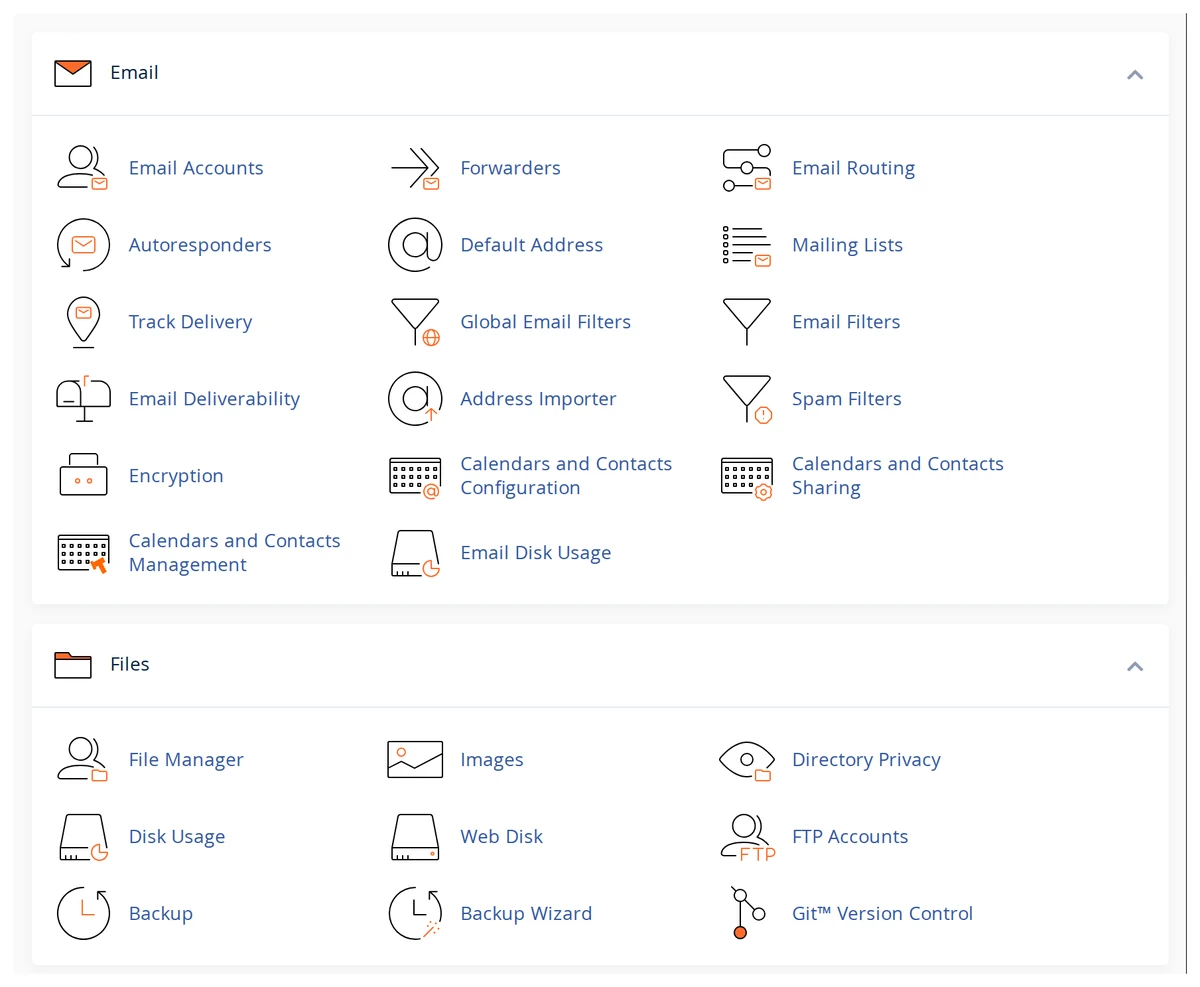Click the Calendars and Contacts Sharing icon
The width and height of the screenshot is (1200, 987).
click(x=747, y=478)
